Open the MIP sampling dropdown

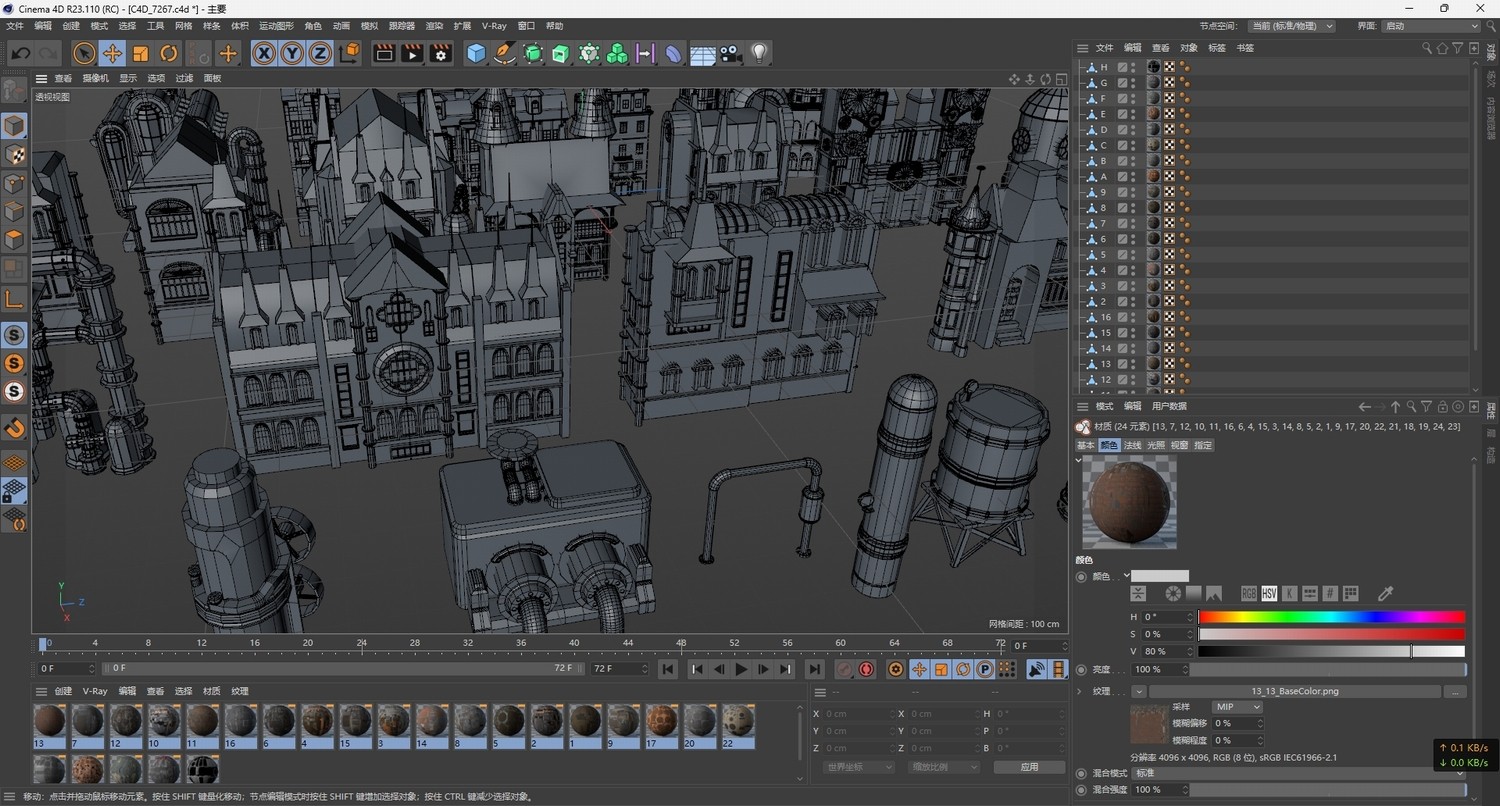(1237, 707)
